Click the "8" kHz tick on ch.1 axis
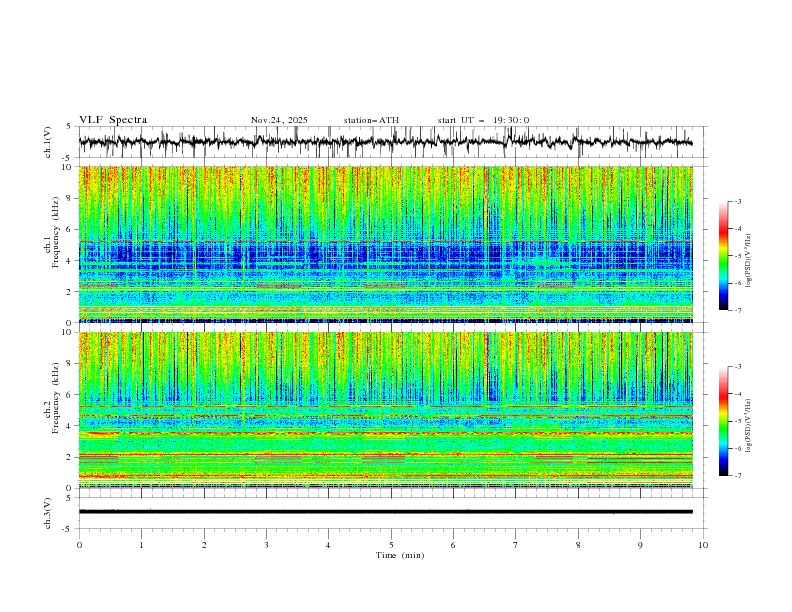This screenshot has width=792, height=612. click(x=70, y=198)
